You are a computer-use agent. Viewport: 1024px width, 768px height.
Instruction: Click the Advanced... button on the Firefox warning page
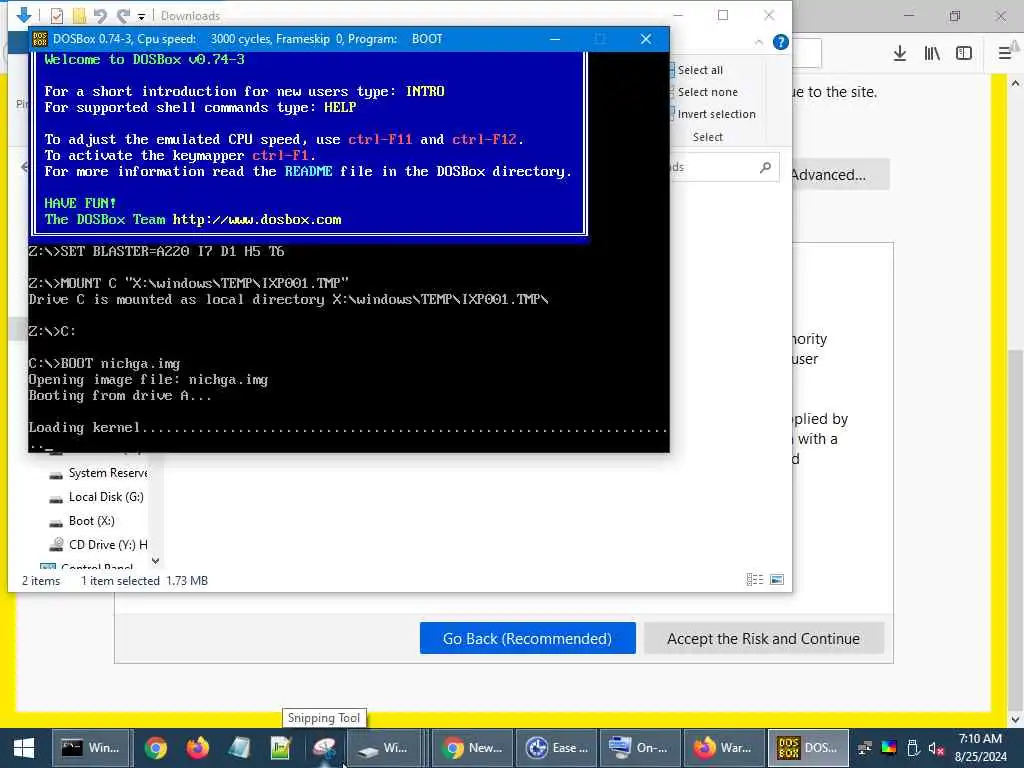[840, 174]
